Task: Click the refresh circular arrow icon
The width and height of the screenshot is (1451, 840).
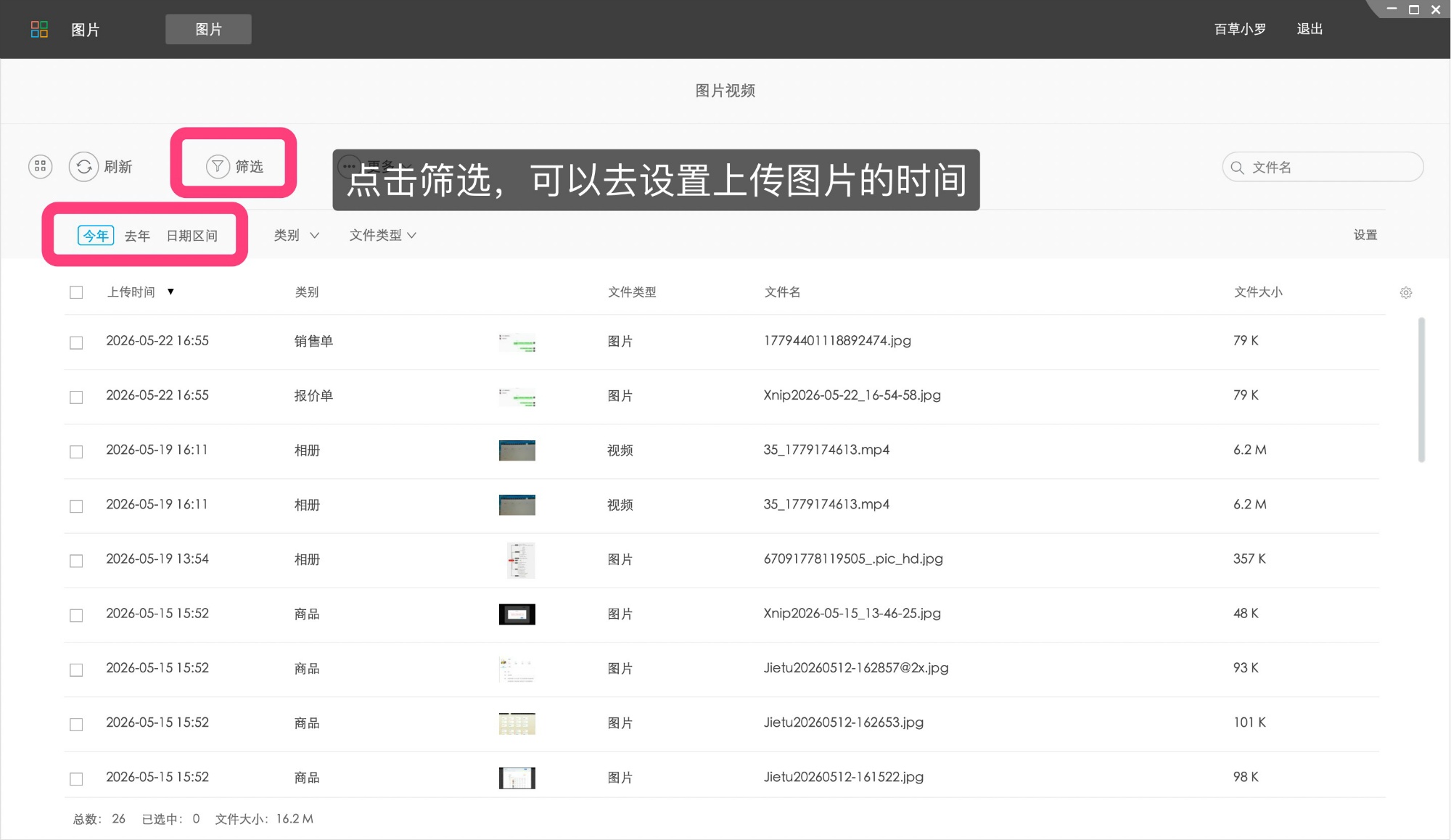Action: click(84, 167)
